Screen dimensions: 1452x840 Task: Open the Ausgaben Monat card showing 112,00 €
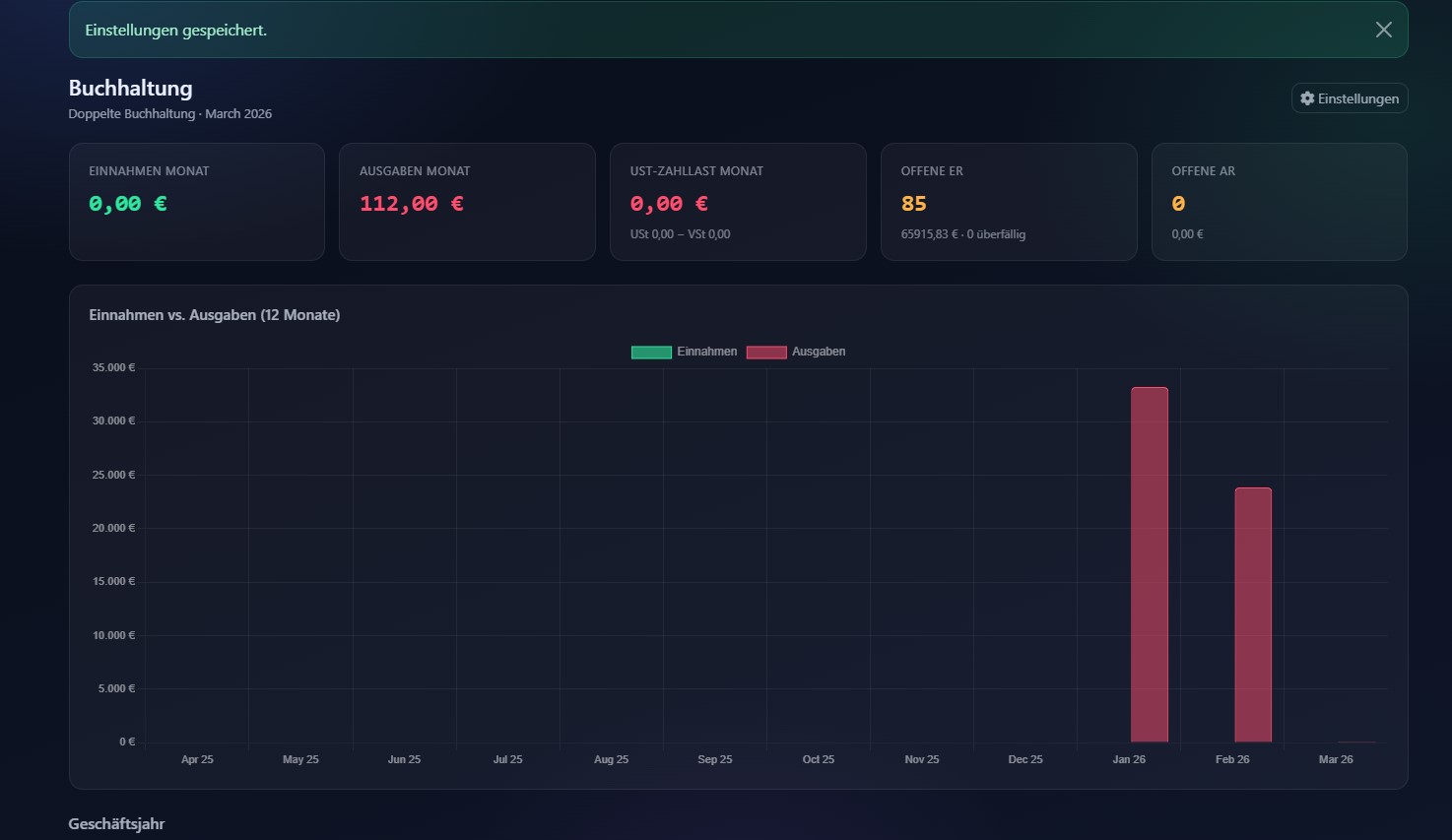(x=467, y=202)
